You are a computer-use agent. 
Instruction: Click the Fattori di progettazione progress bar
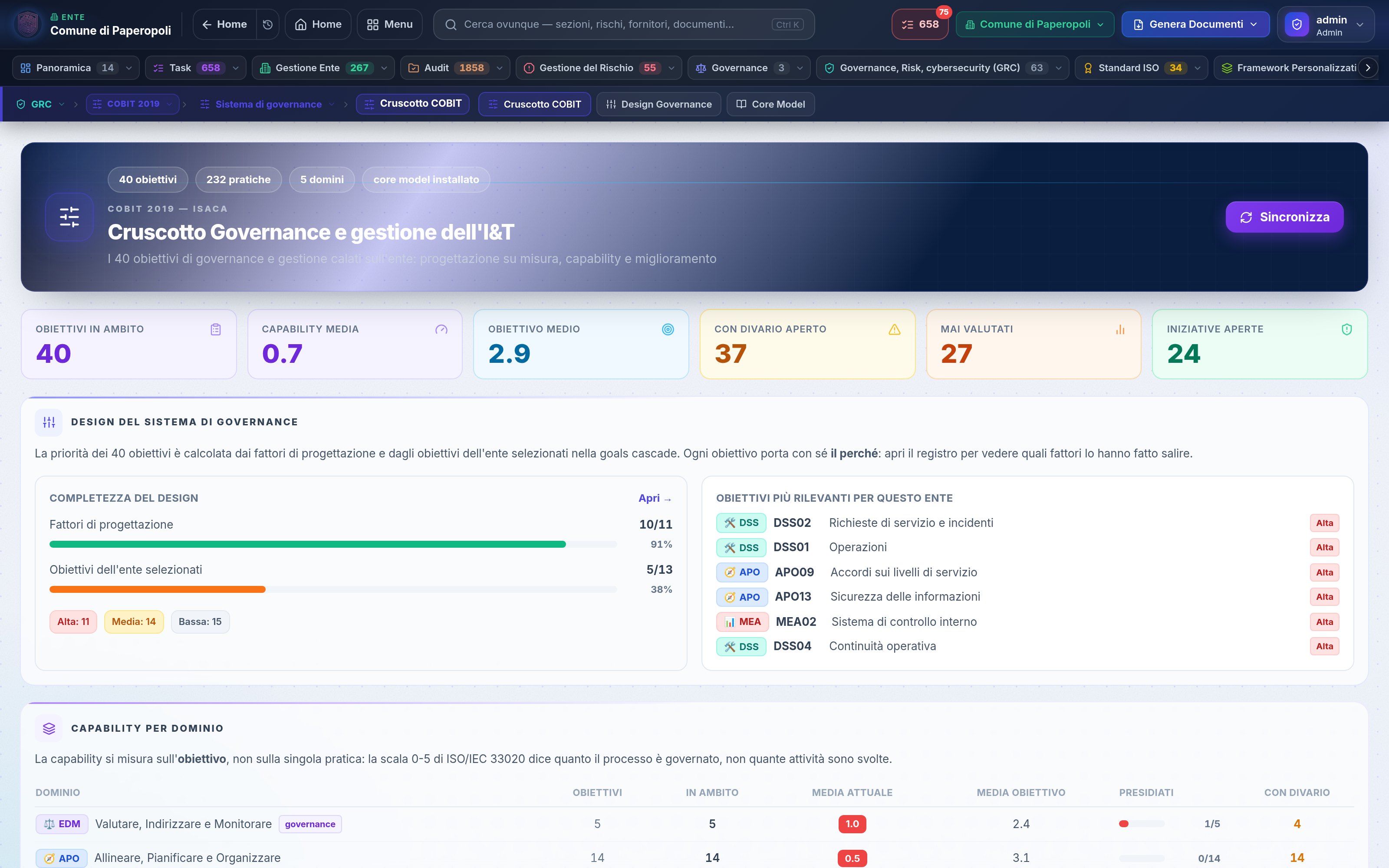click(x=333, y=544)
